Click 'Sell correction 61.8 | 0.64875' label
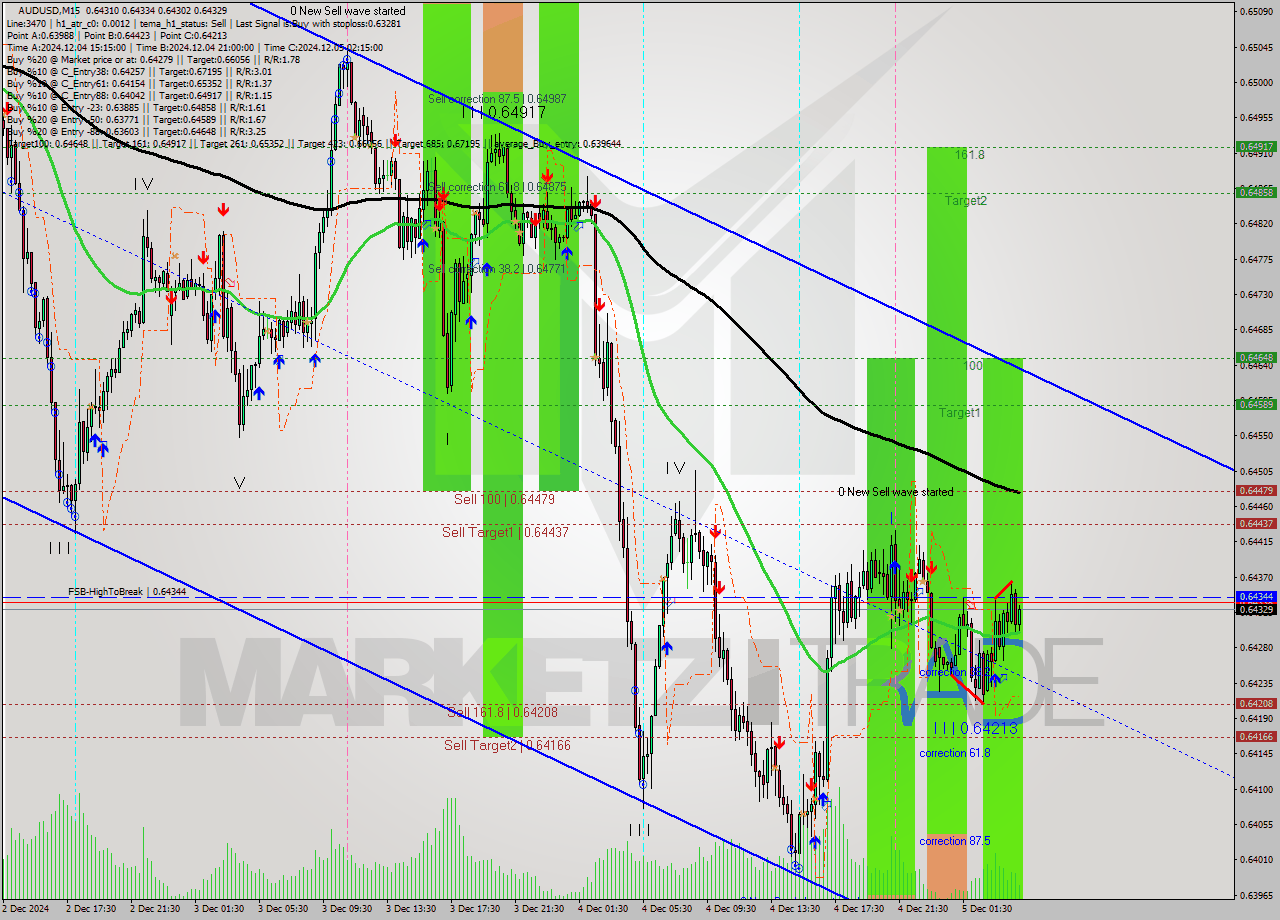The width and height of the screenshot is (1280, 920). point(497,187)
